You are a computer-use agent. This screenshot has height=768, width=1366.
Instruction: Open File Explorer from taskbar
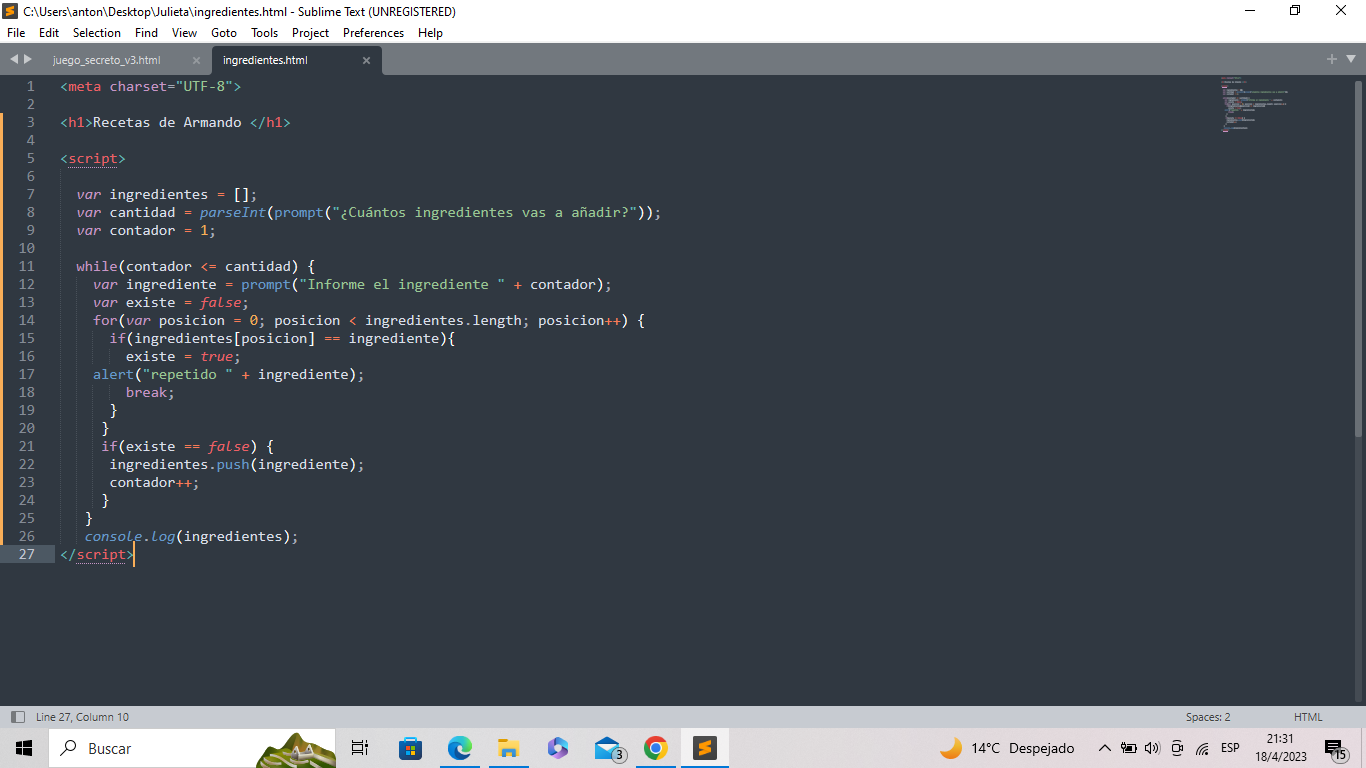pyautogui.click(x=508, y=748)
